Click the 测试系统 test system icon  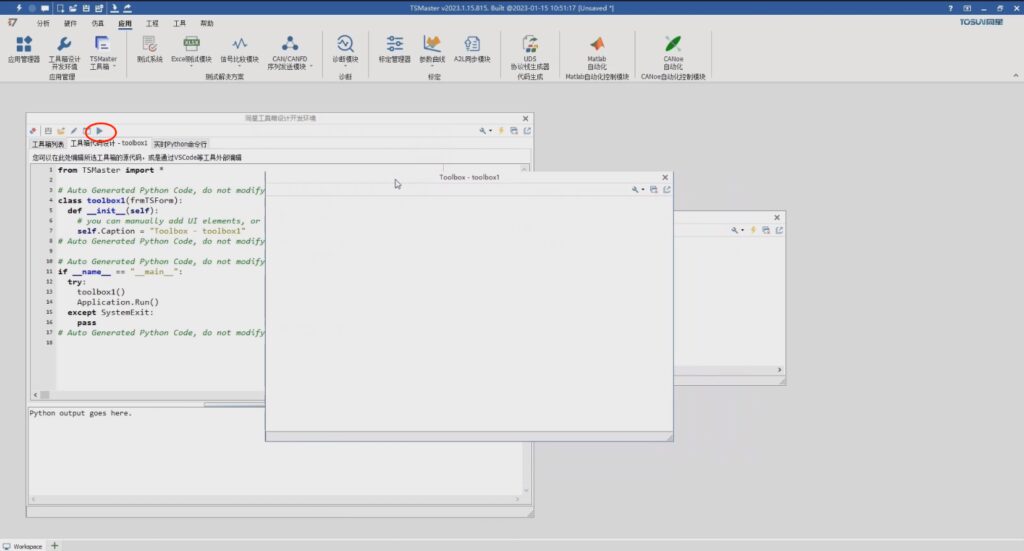(x=149, y=48)
